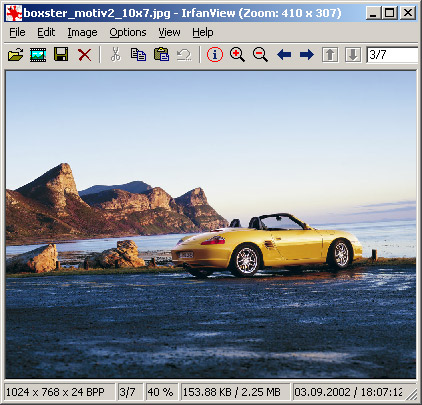422x405 pixels.
Task: Open the Help menu
Action: coord(203,32)
